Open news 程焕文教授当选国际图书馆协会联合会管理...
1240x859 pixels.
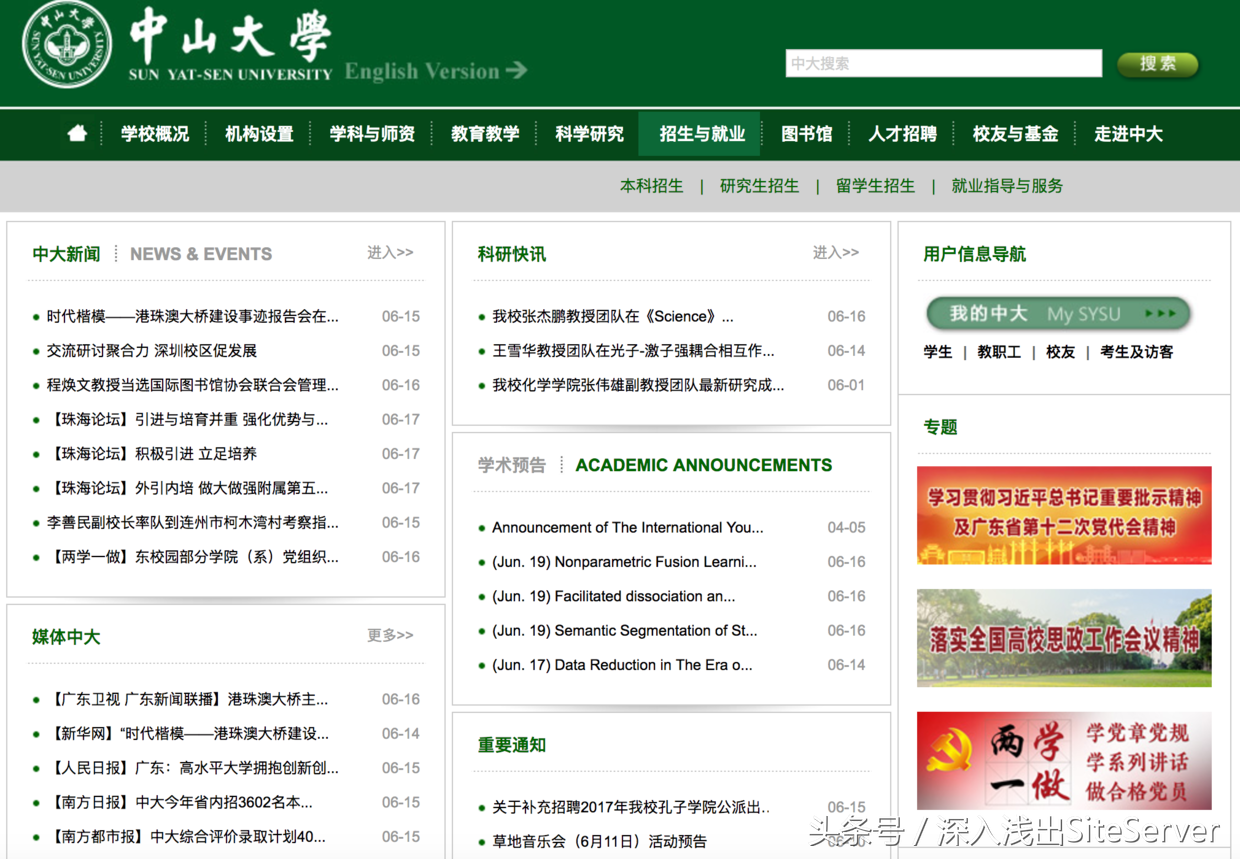(192, 385)
